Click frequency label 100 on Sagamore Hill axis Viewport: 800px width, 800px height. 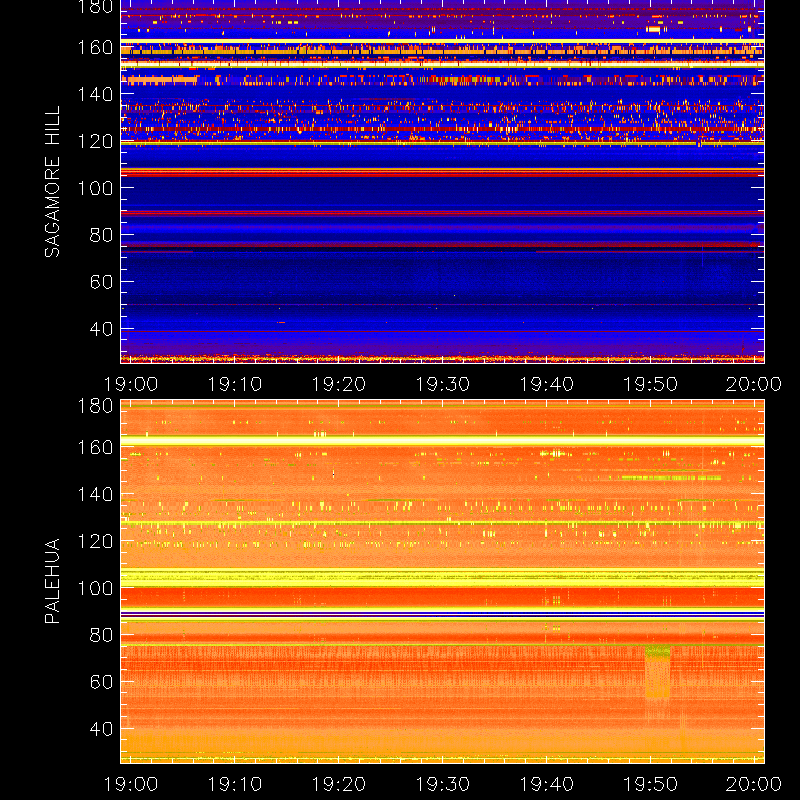(95, 188)
